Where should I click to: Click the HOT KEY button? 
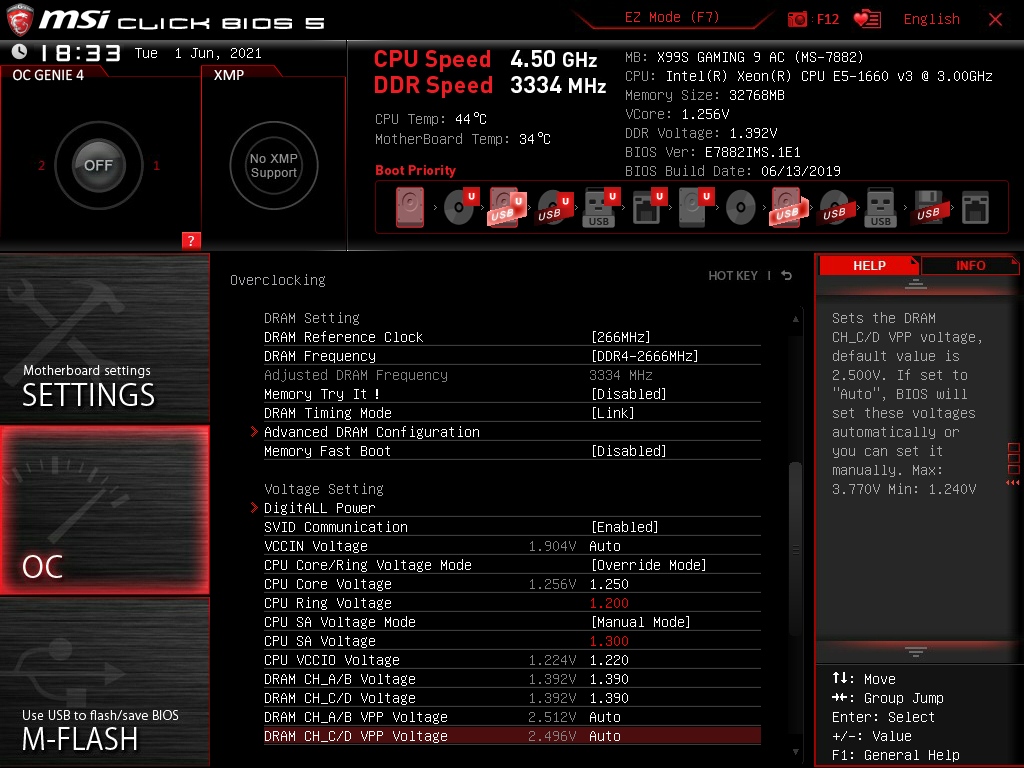click(733, 276)
